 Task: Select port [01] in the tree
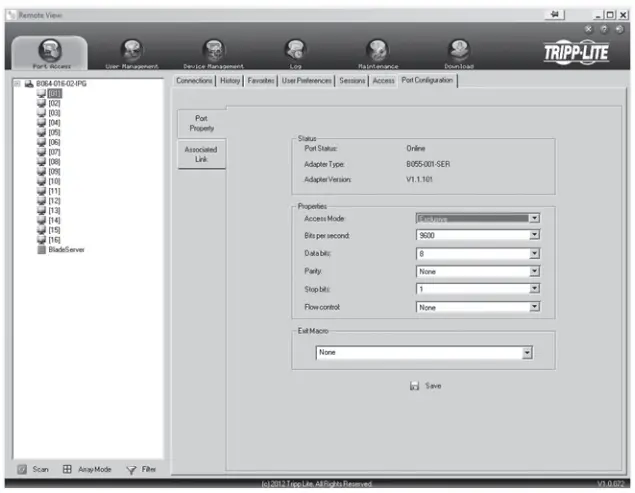pyautogui.click(x=54, y=94)
